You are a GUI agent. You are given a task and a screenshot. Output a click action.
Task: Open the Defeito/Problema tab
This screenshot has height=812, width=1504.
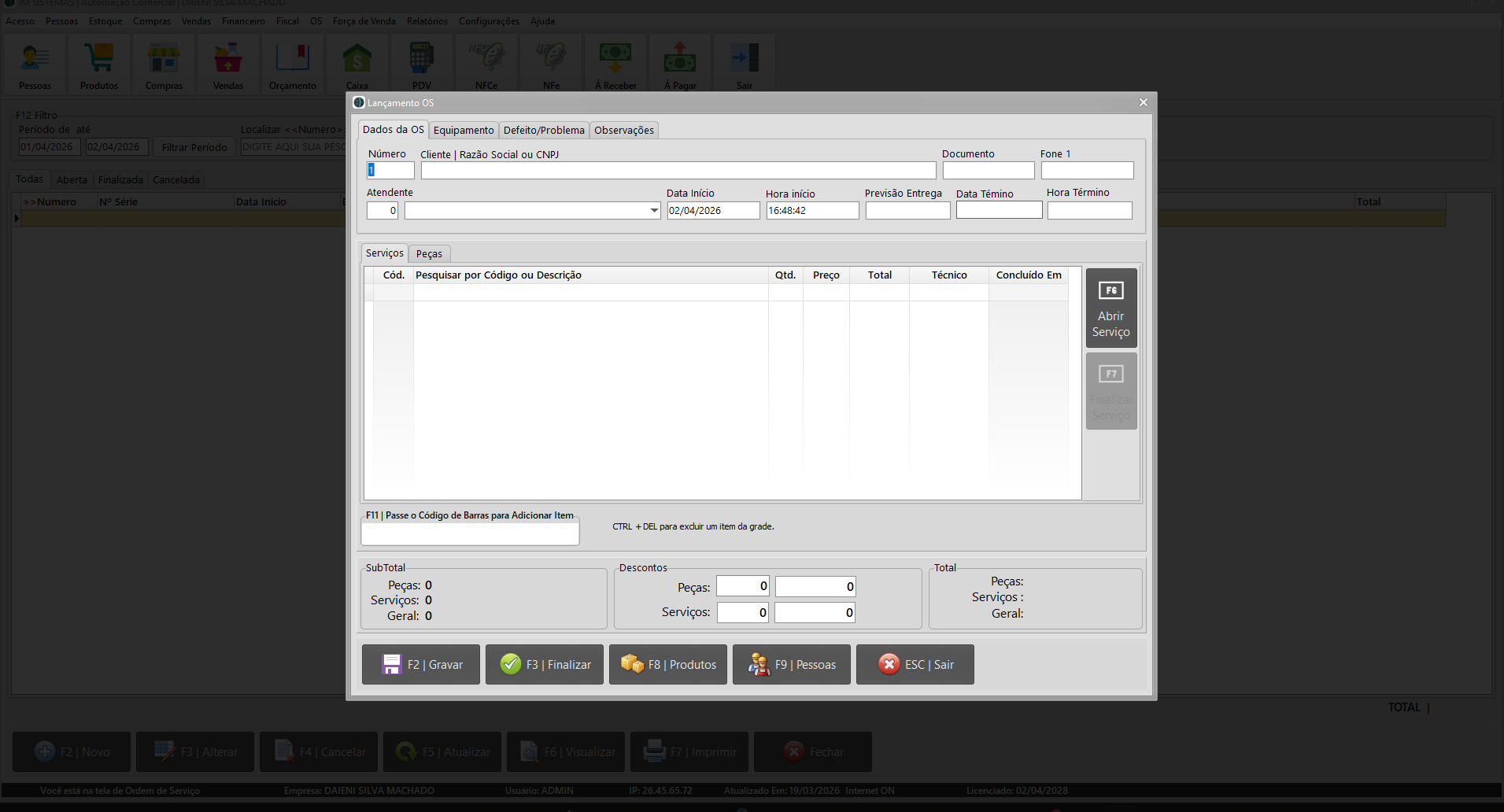click(544, 131)
